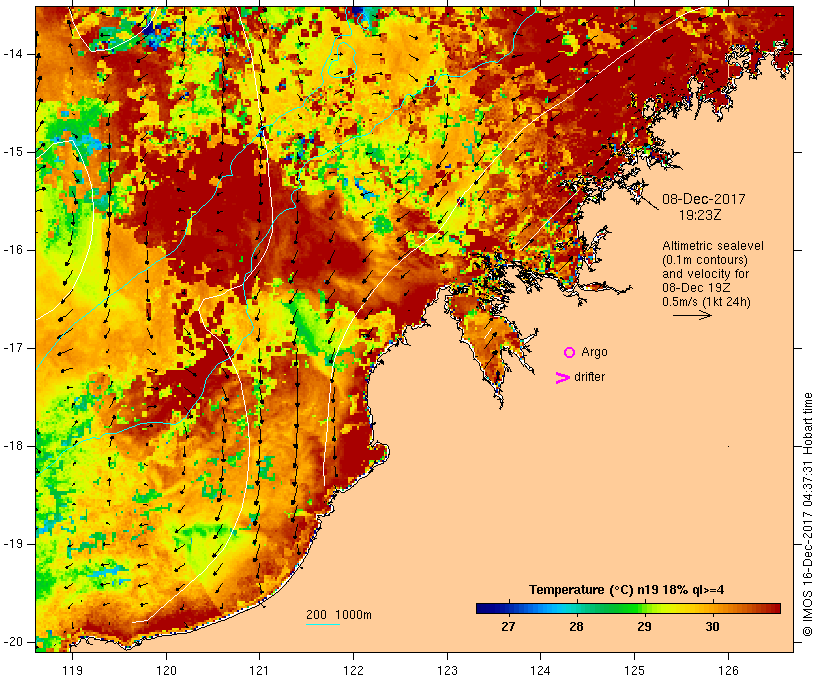This screenshot has height=680, width=820.
Task: Click the 30 value on the colorbar
Action: [712, 626]
